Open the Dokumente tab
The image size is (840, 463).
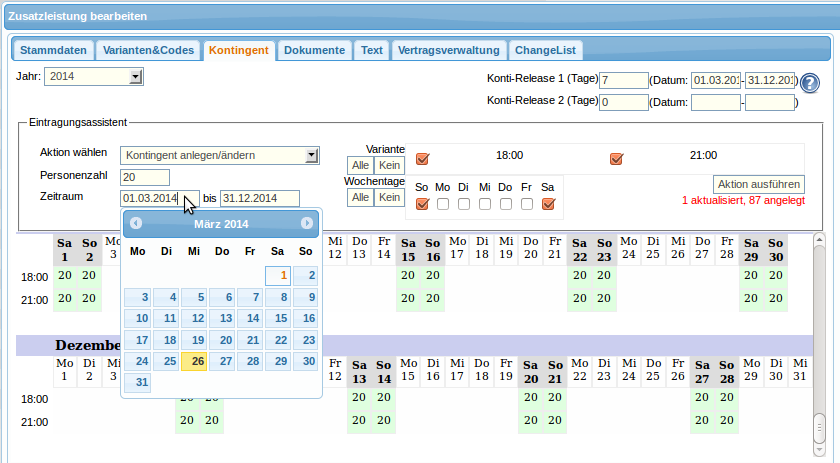(x=314, y=50)
